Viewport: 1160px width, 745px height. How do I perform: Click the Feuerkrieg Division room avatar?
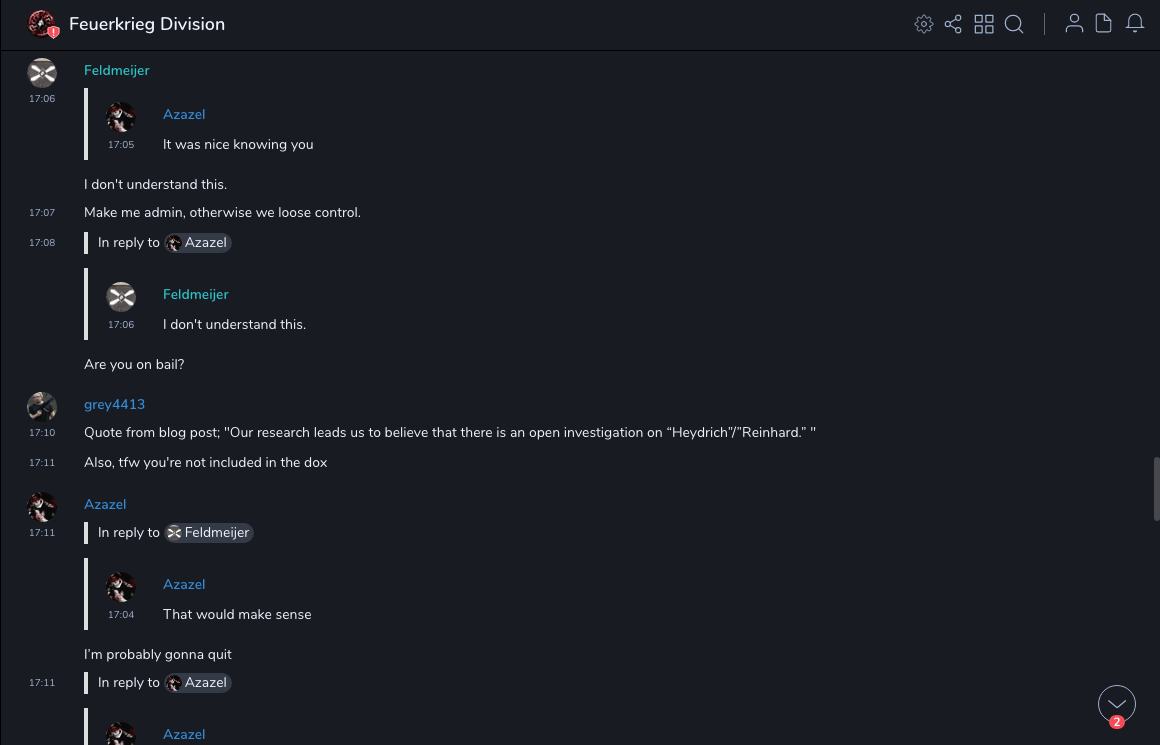42,24
